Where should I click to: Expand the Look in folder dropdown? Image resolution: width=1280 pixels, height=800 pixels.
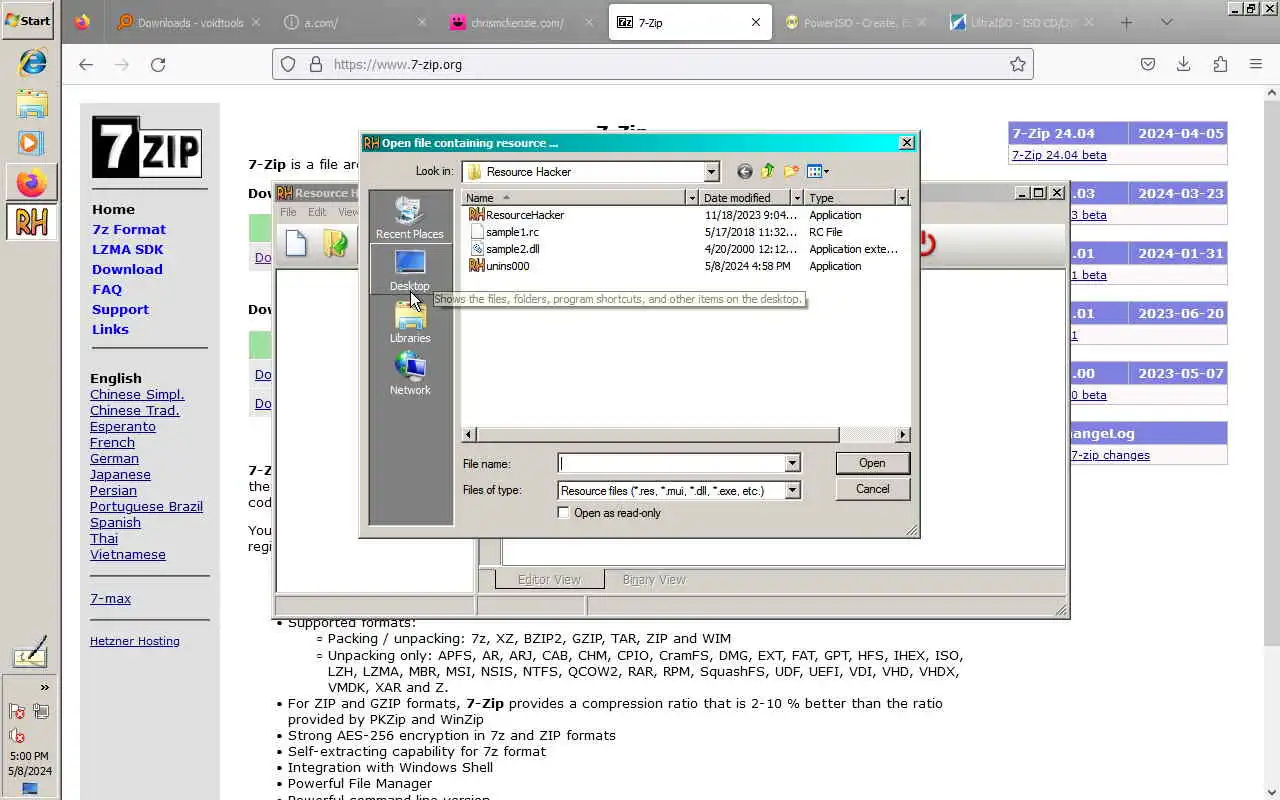click(x=711, y=172)
